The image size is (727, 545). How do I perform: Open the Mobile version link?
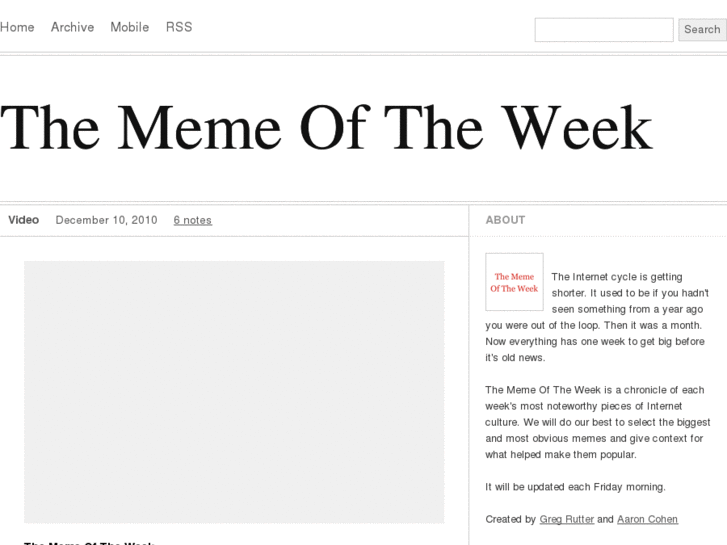click(129, 28)
